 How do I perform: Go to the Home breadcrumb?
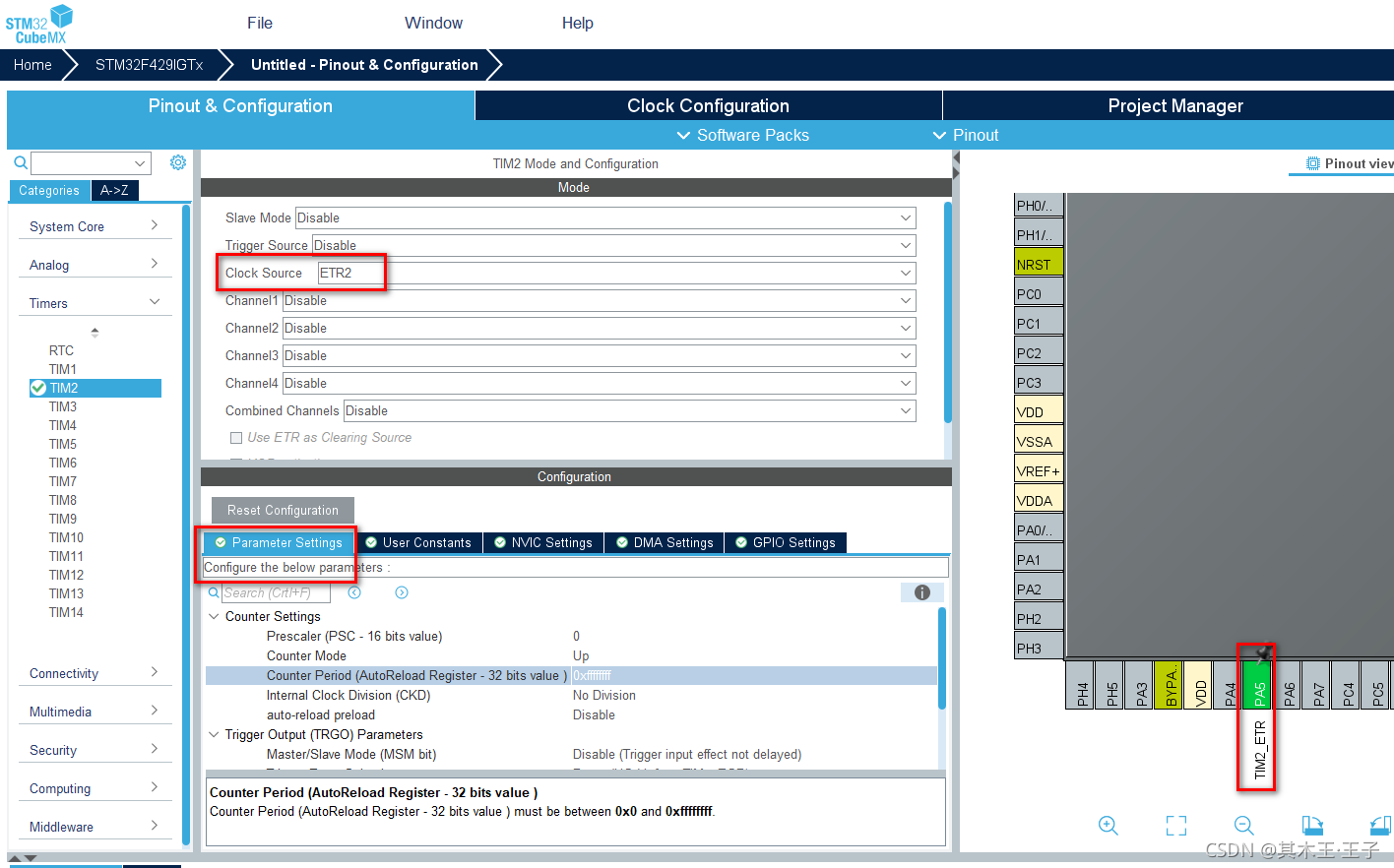[32, 65]
